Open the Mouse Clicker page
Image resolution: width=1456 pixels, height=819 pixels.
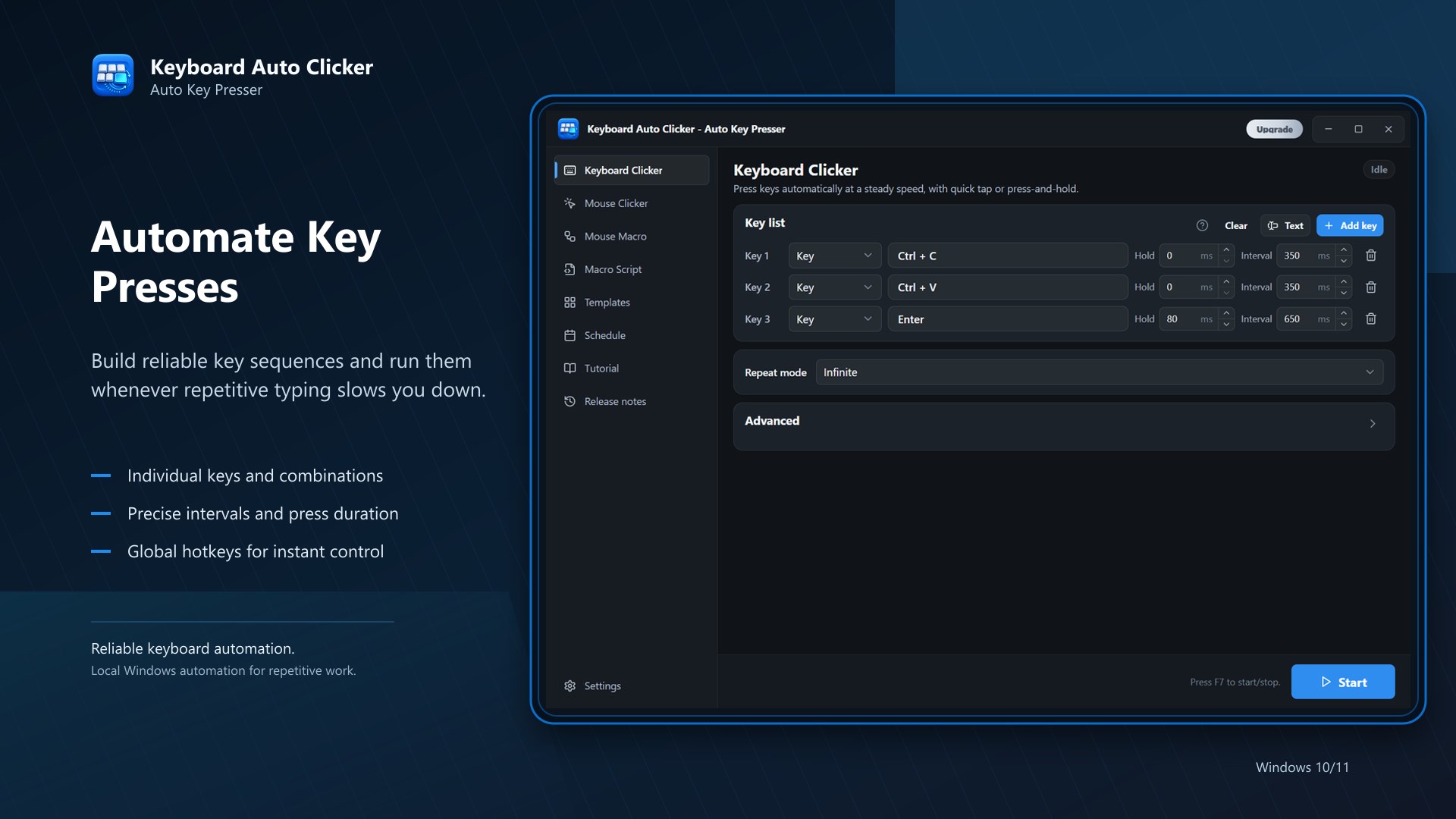pos(632,203)
